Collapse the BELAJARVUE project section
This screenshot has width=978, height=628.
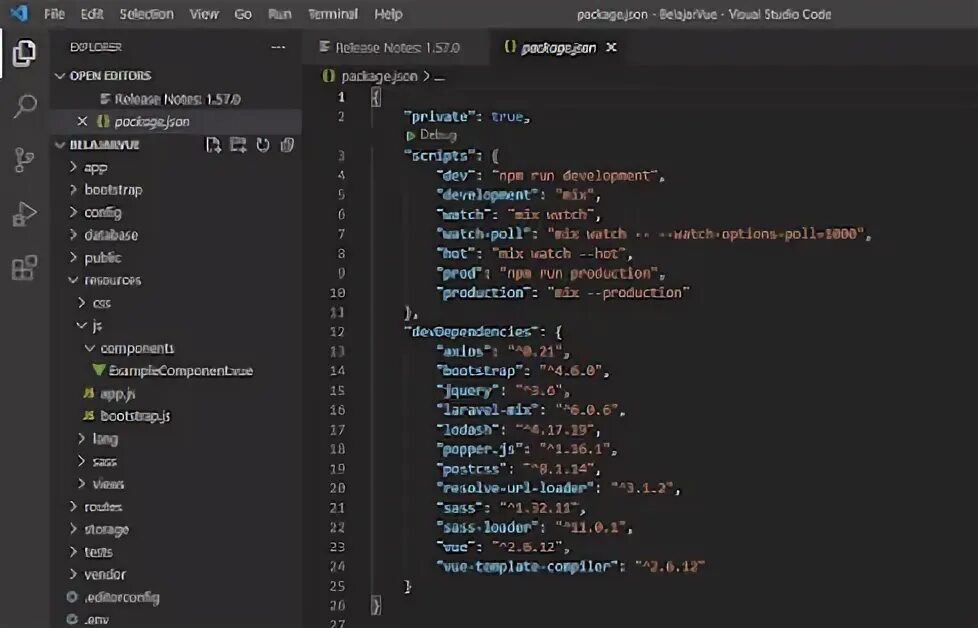[x=61, y=145]
